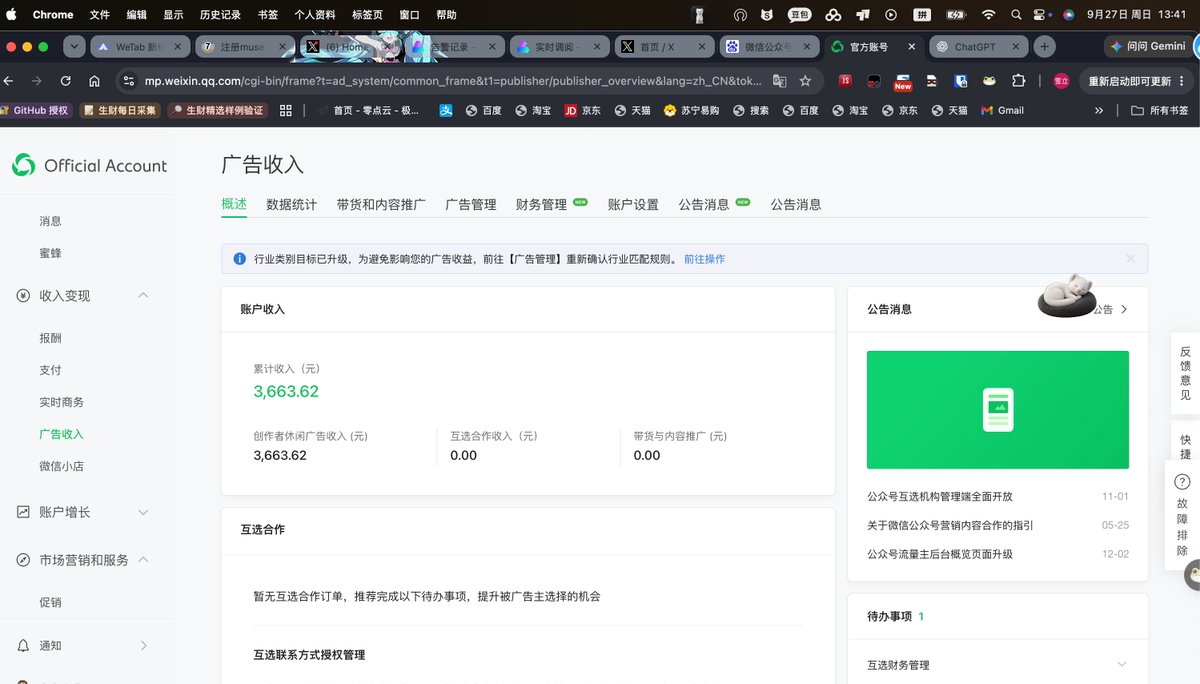Screen dimensions: 1200x684
Task: Collapse the 收入变现 sidebar section
Action: point(143,295)
